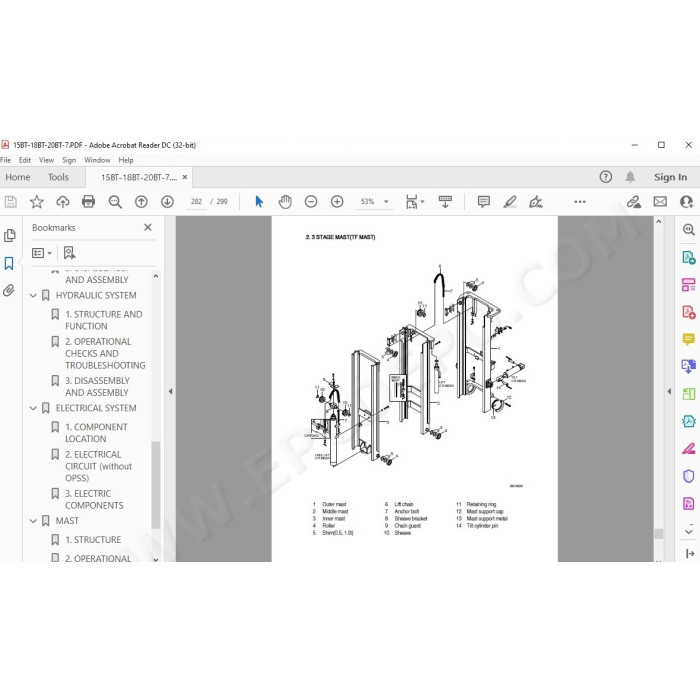Open bookmark 2. ELECTRICAL CIRCUIT (without OPSS)
The width and height of the screenshot is (700, 700).
point(98,466)
